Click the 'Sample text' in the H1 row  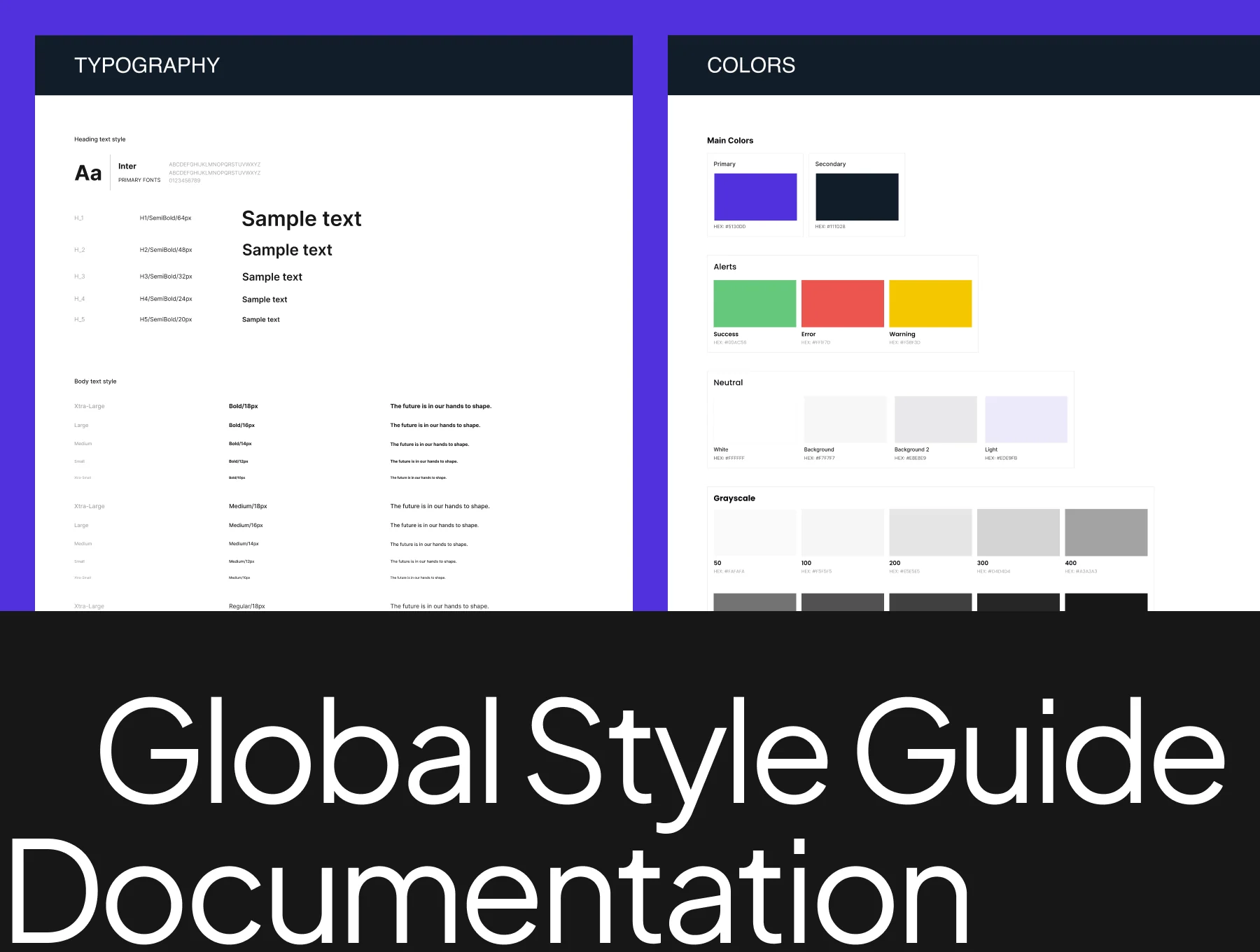(302, 219)
